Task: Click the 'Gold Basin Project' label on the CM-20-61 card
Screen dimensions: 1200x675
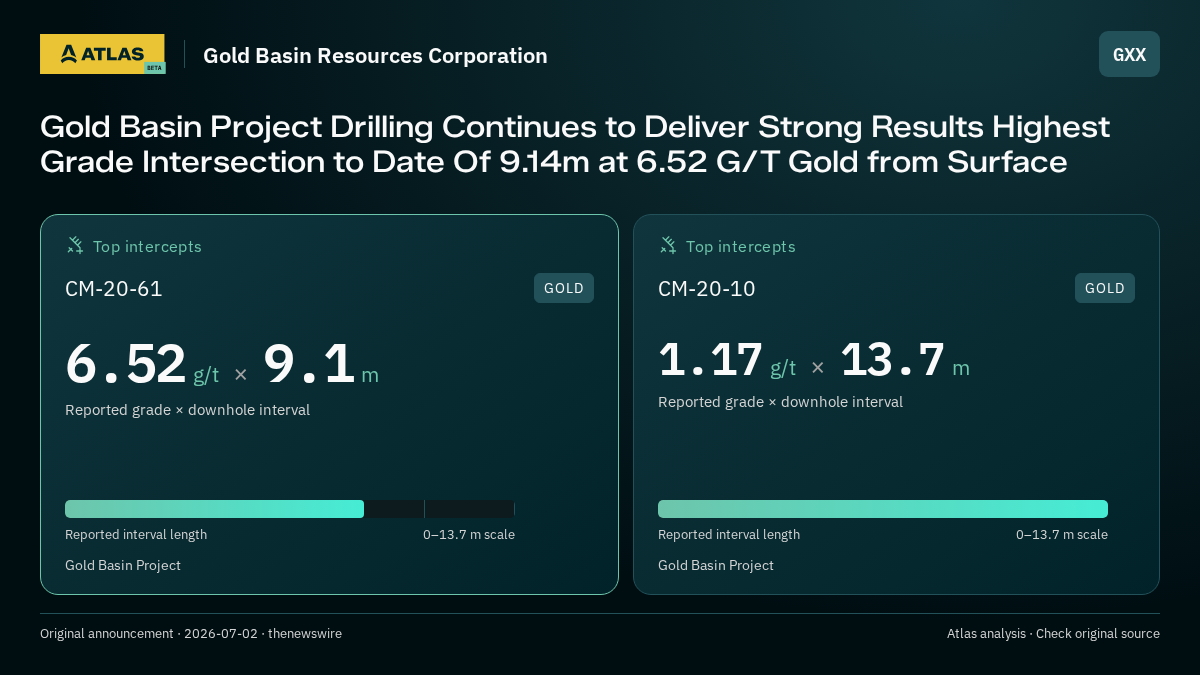Action: (x=123, y=566)
